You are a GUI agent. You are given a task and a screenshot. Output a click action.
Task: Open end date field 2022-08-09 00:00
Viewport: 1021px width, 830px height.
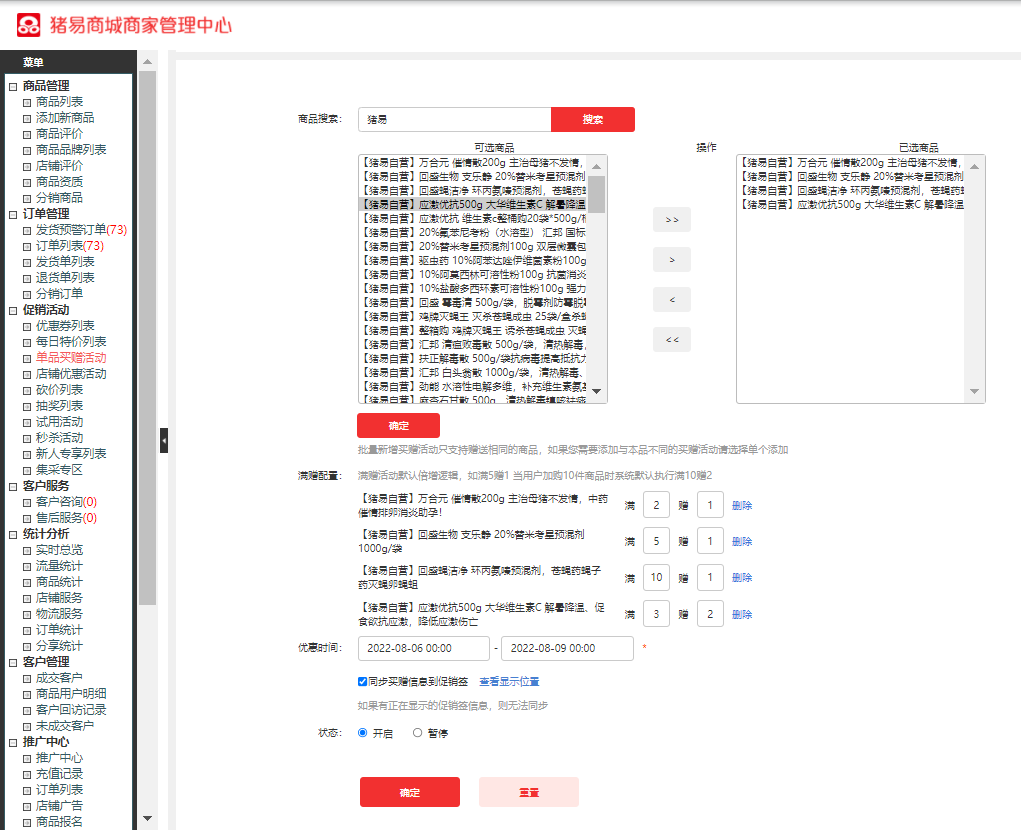click(567, 648)
